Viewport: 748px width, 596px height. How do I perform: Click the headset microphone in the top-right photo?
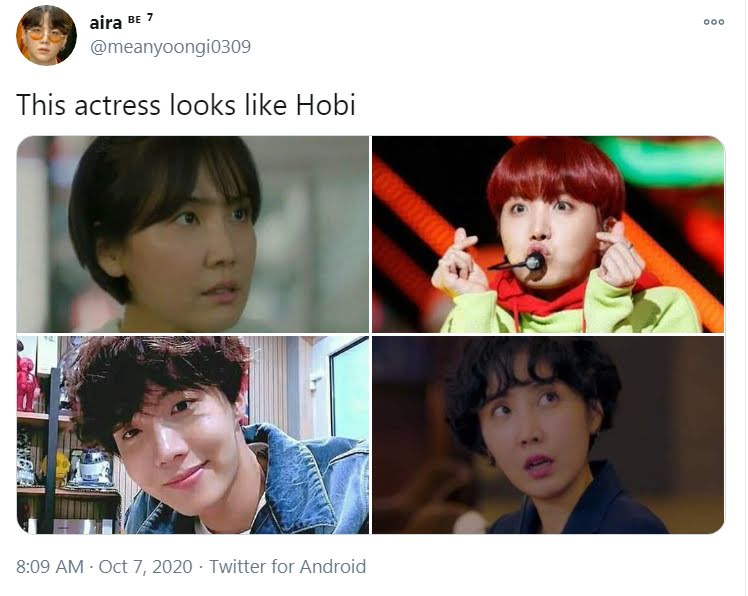[x=534, y=261]
